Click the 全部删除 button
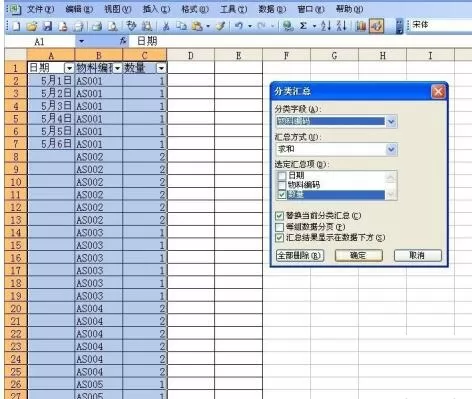Image resolution: width=472 pixels, height=399 pixels. 300,256
